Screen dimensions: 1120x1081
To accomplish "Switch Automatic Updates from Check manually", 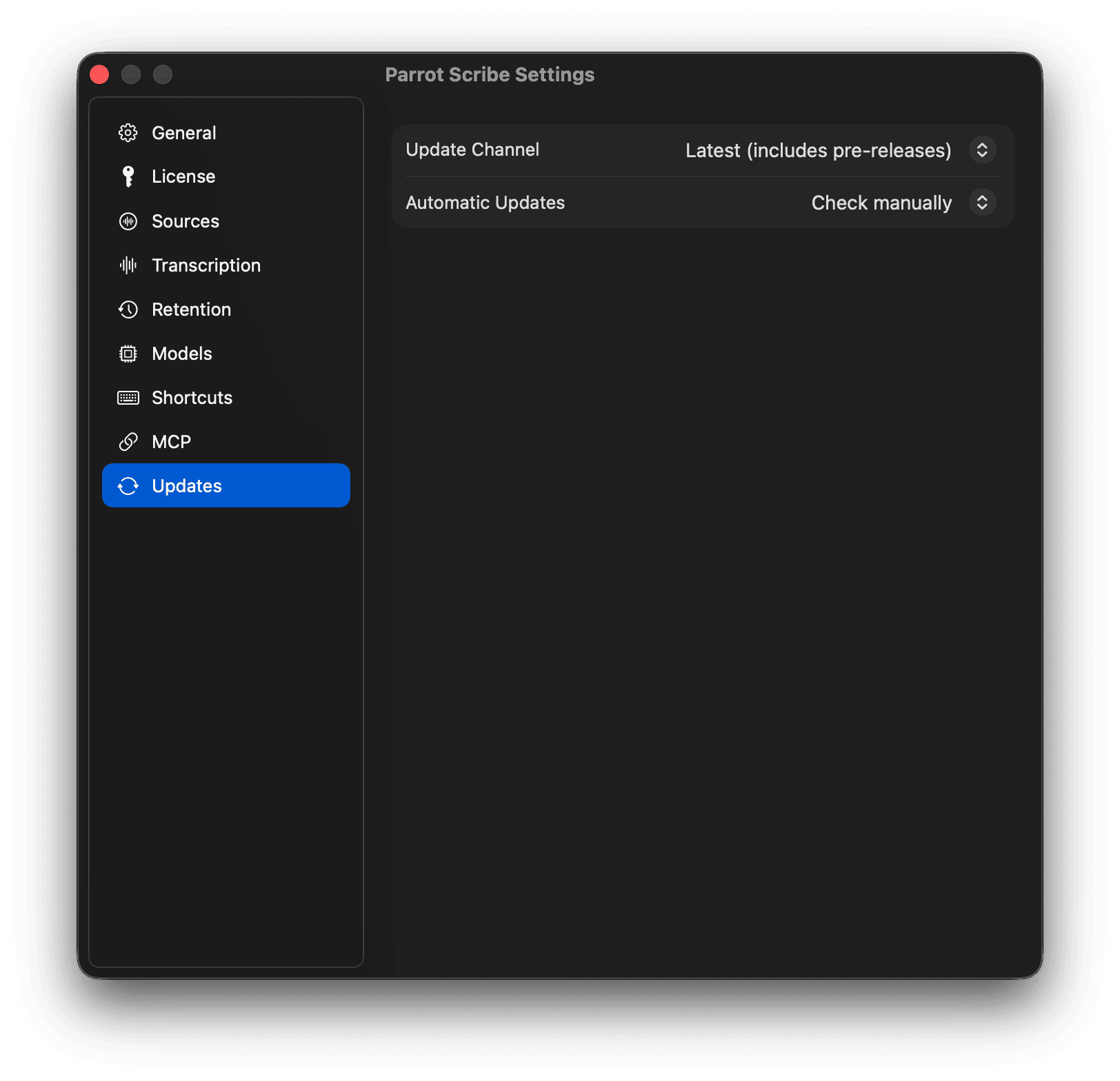I will tap(982, 202).
